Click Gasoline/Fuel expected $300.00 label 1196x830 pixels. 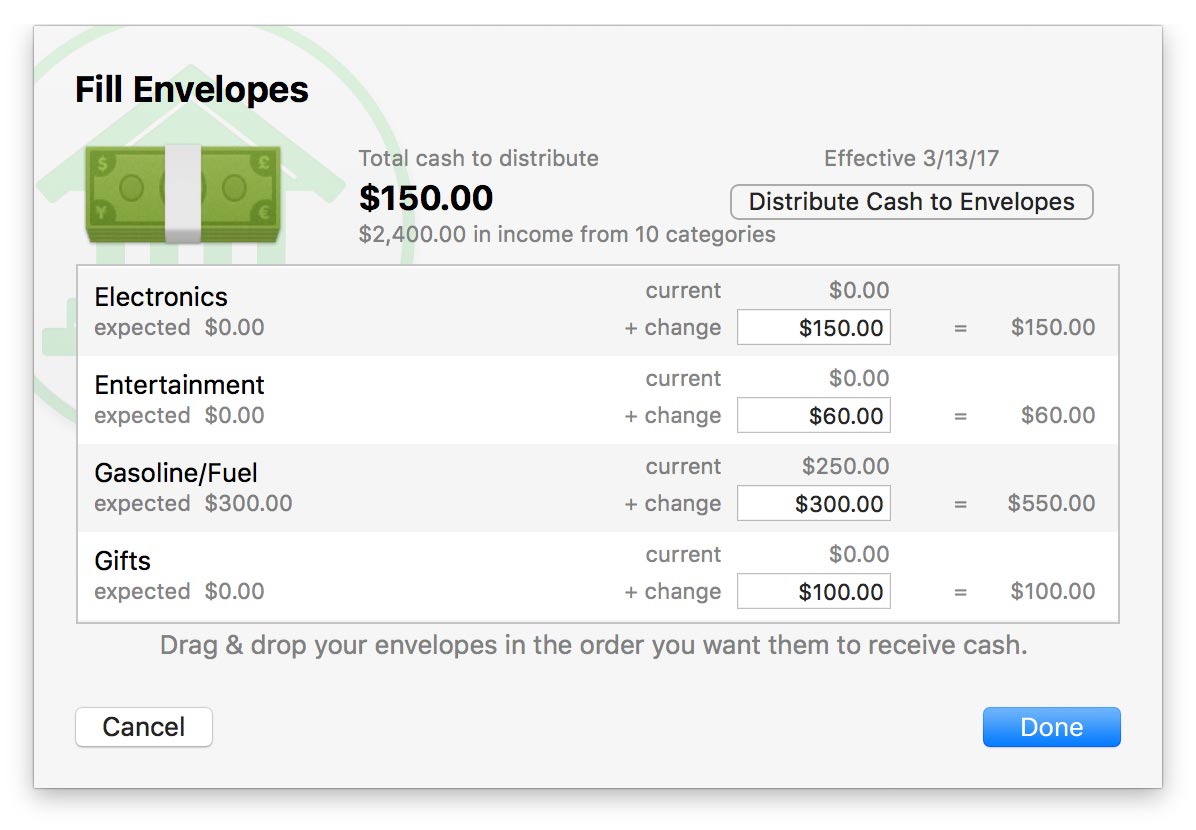193,504
